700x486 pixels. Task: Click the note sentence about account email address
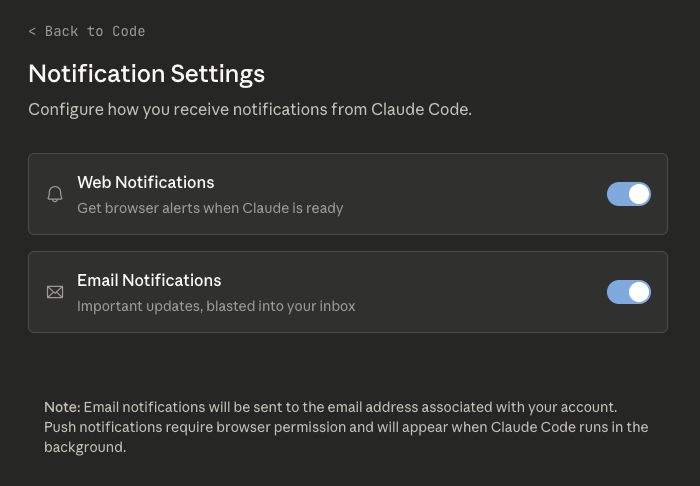pos(350,407)
